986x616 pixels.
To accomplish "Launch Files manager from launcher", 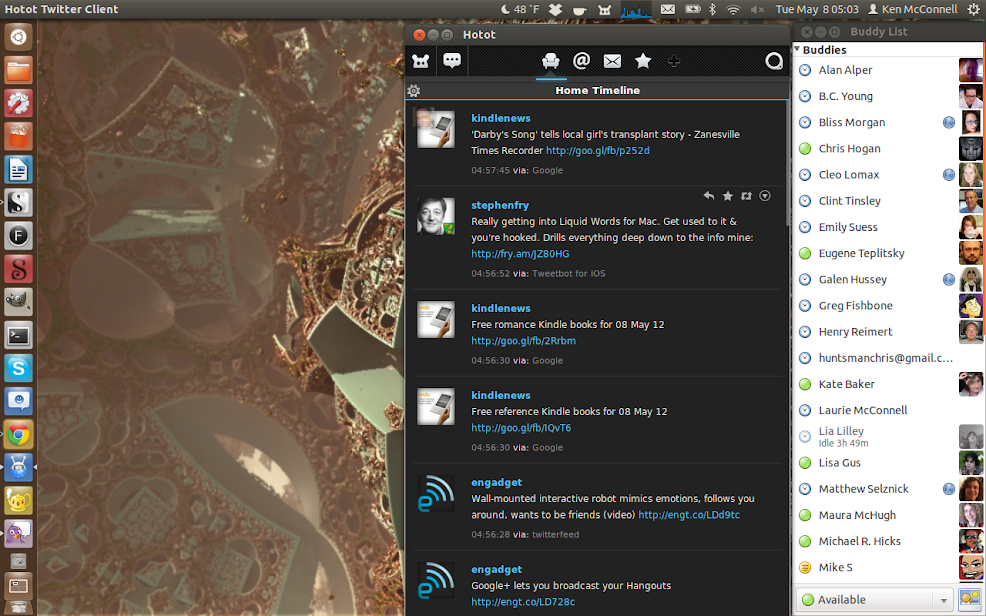I will coord(18,70).
